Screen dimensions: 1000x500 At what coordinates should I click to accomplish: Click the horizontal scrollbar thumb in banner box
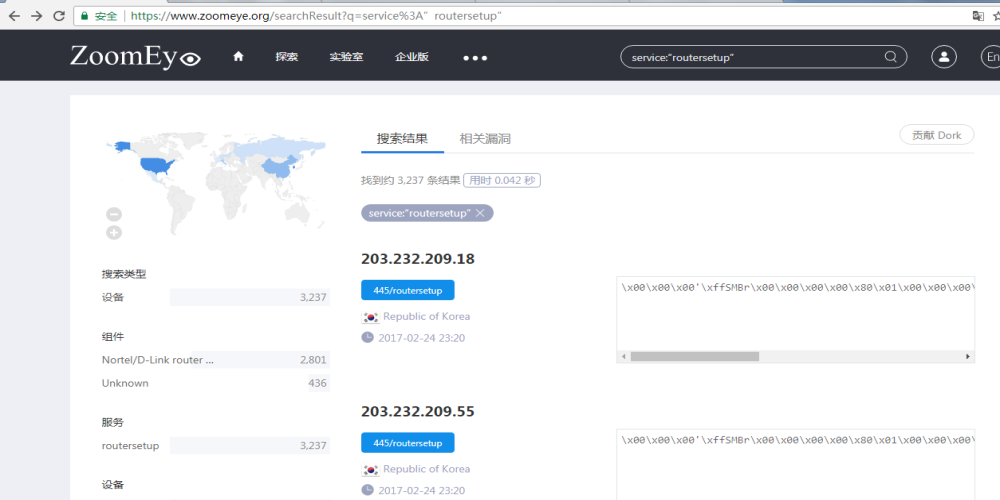695,357
